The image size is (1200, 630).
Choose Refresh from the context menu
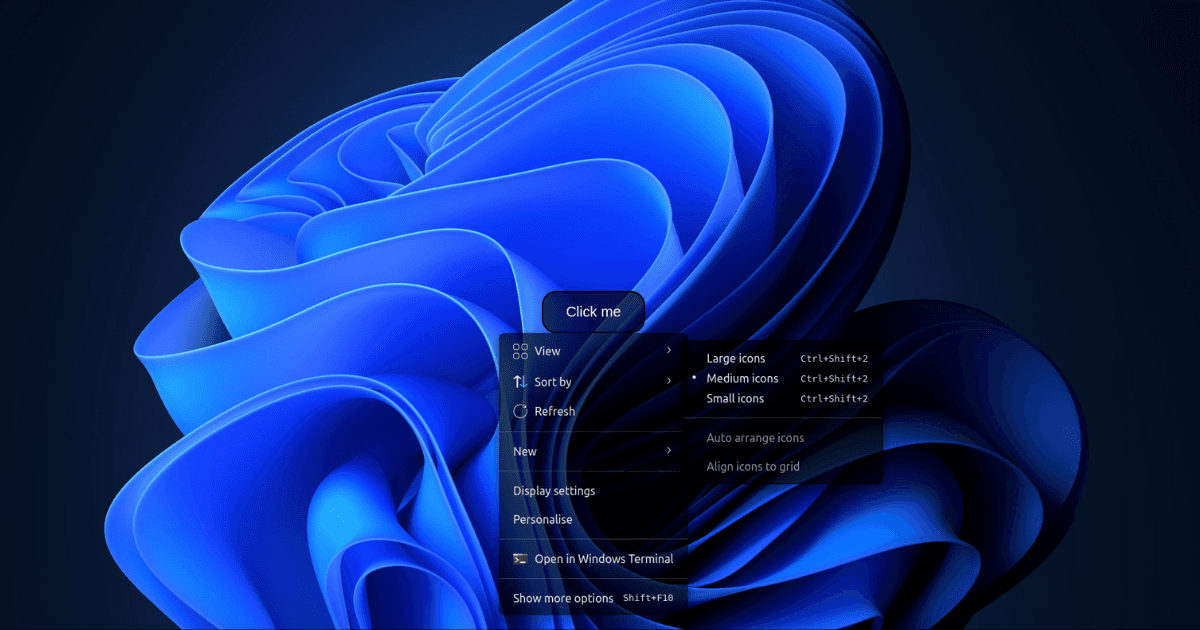557,411
